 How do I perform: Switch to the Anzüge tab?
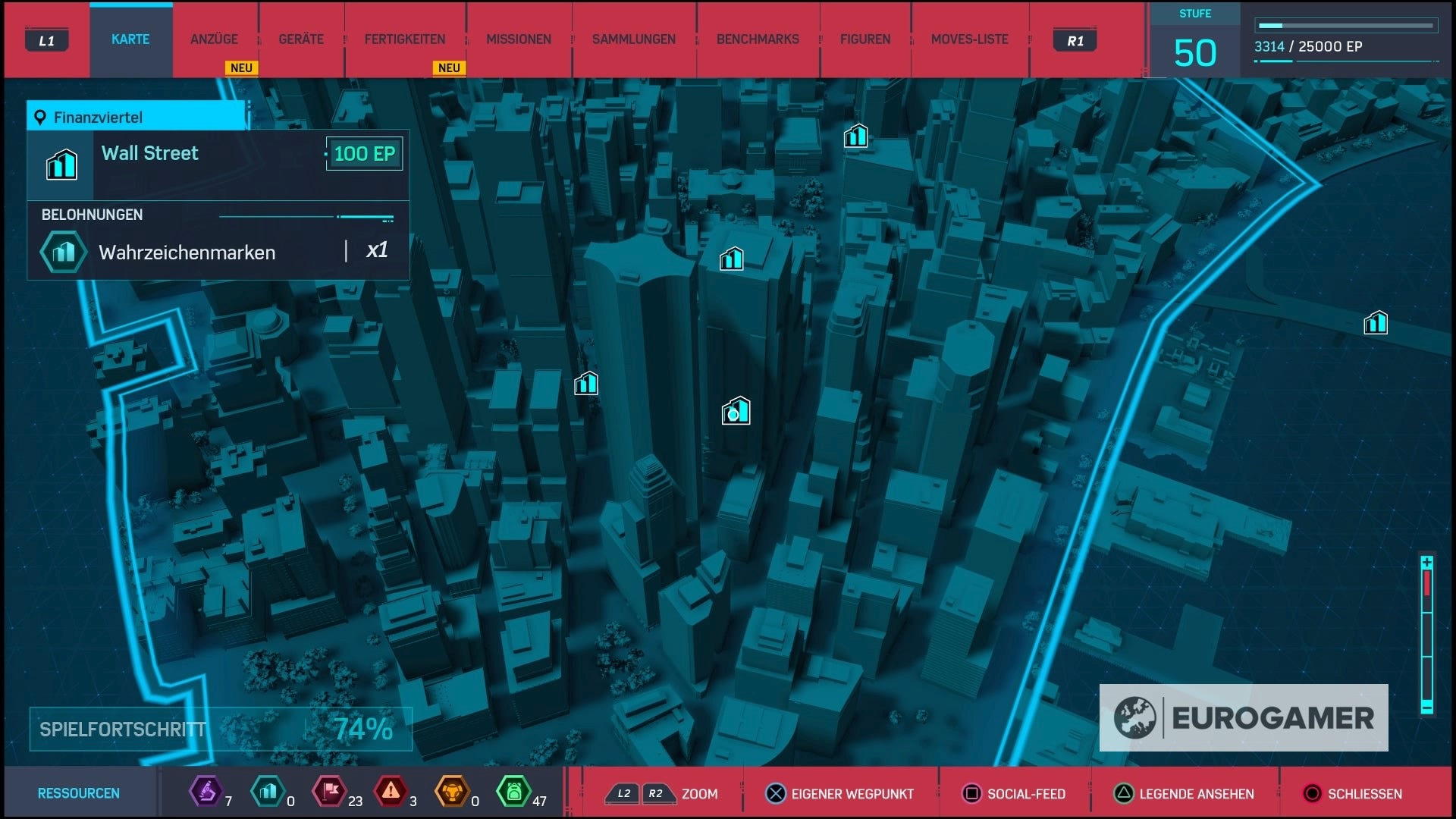click(x=214, y=39)
